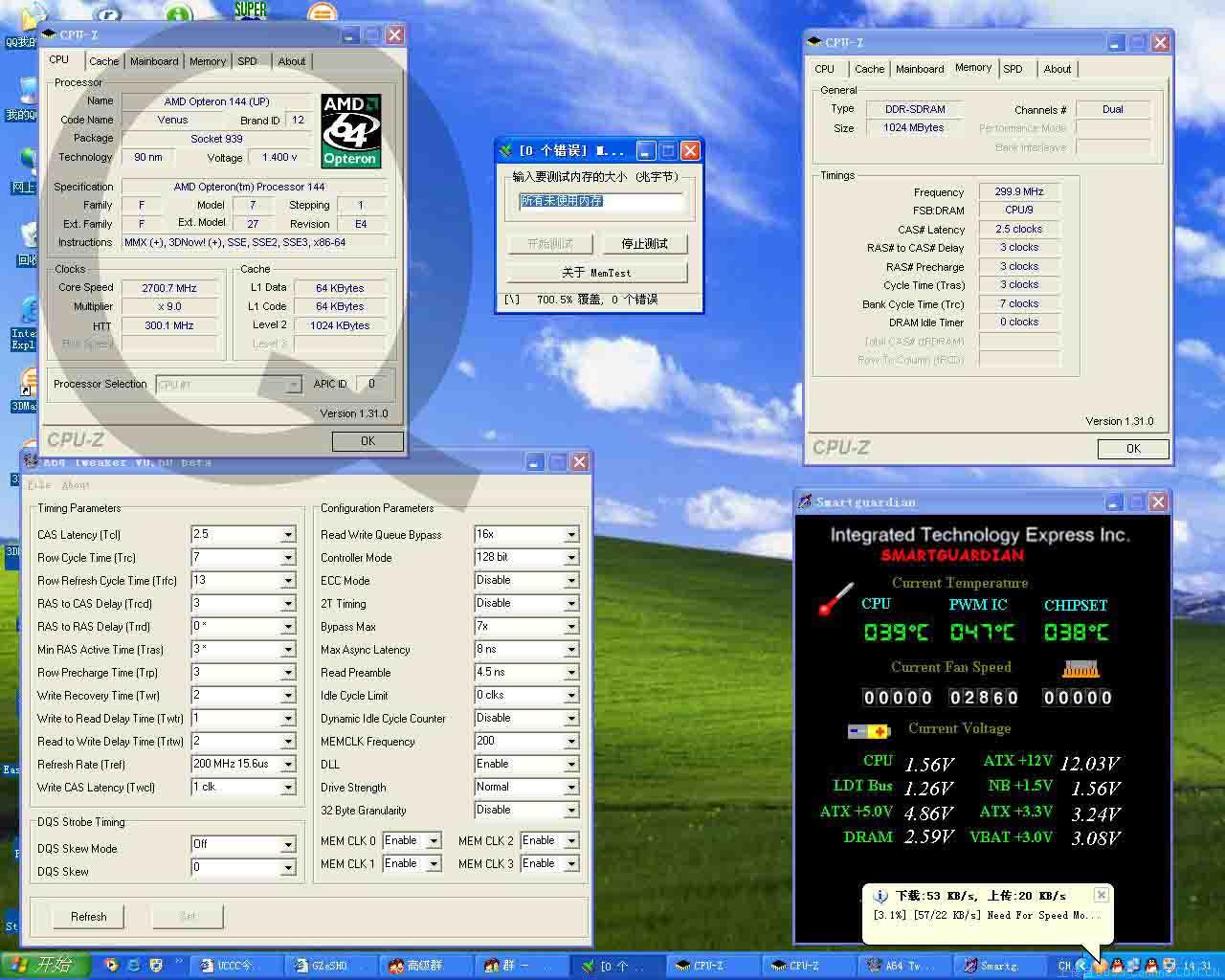The height and width of the screenshot is (980, 1225).
Task: Expand the Refresh Rate (Tref) dropdown
Action: (x=288, y=765)
